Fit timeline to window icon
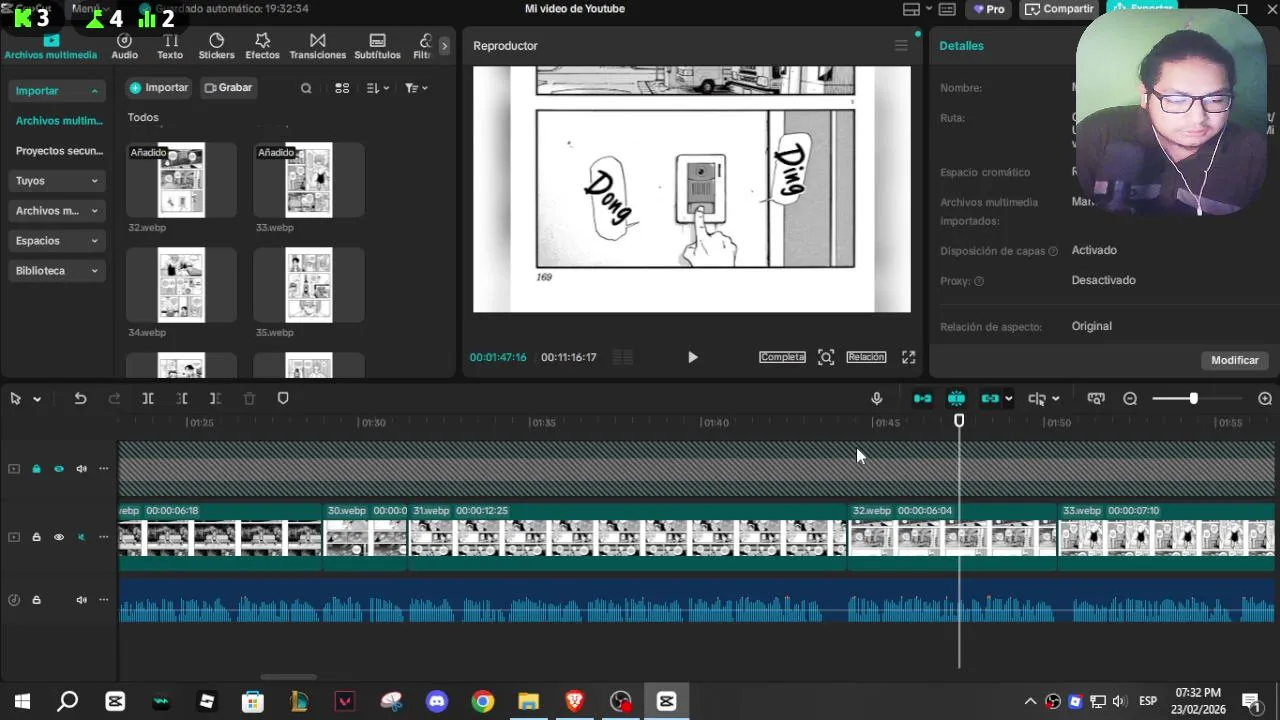1280x720 pixels. (1096, 398)
